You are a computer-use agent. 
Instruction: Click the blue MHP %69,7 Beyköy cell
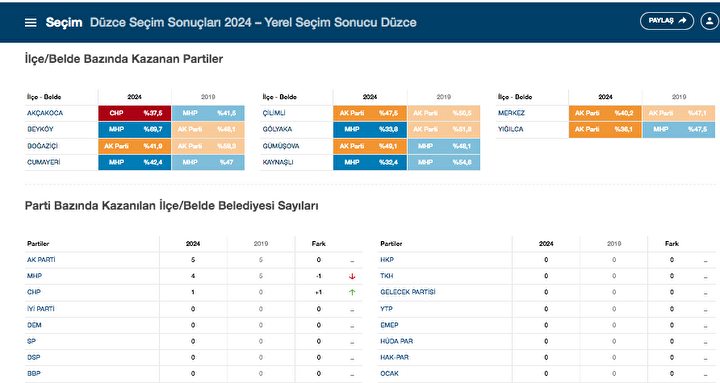135,129
